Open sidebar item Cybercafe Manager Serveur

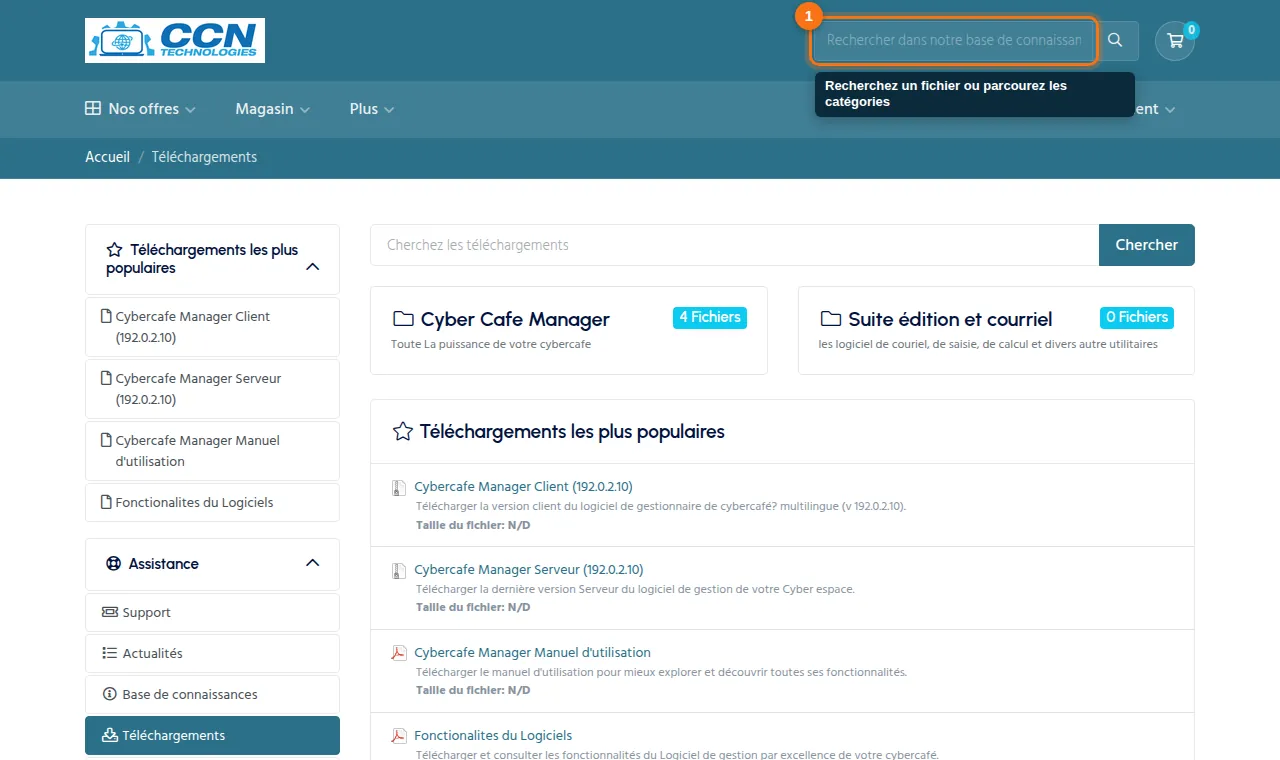(x=212, y=389)
